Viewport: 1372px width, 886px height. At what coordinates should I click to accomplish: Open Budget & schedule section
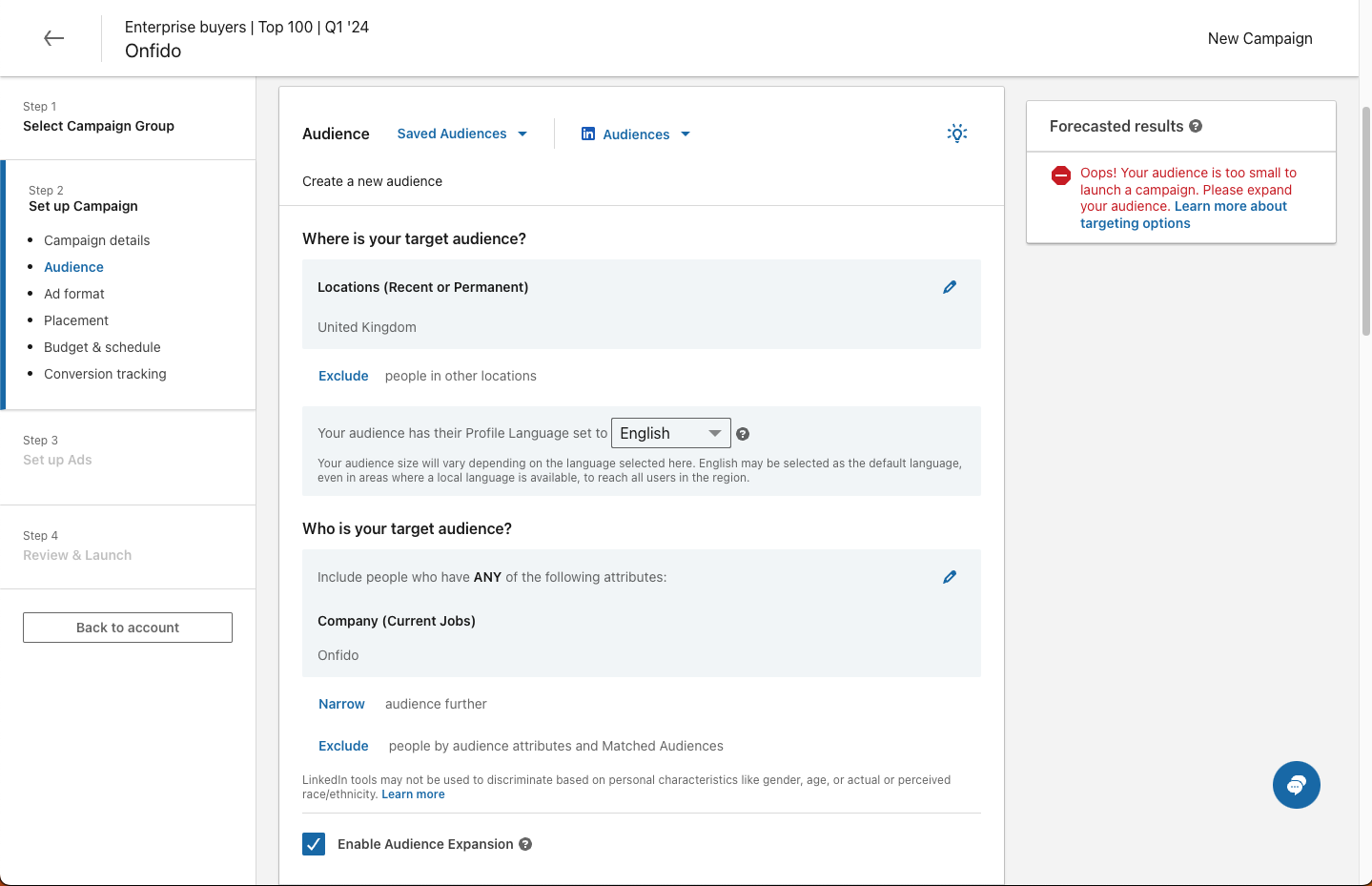pyautogui.click(x=102, y=347)
